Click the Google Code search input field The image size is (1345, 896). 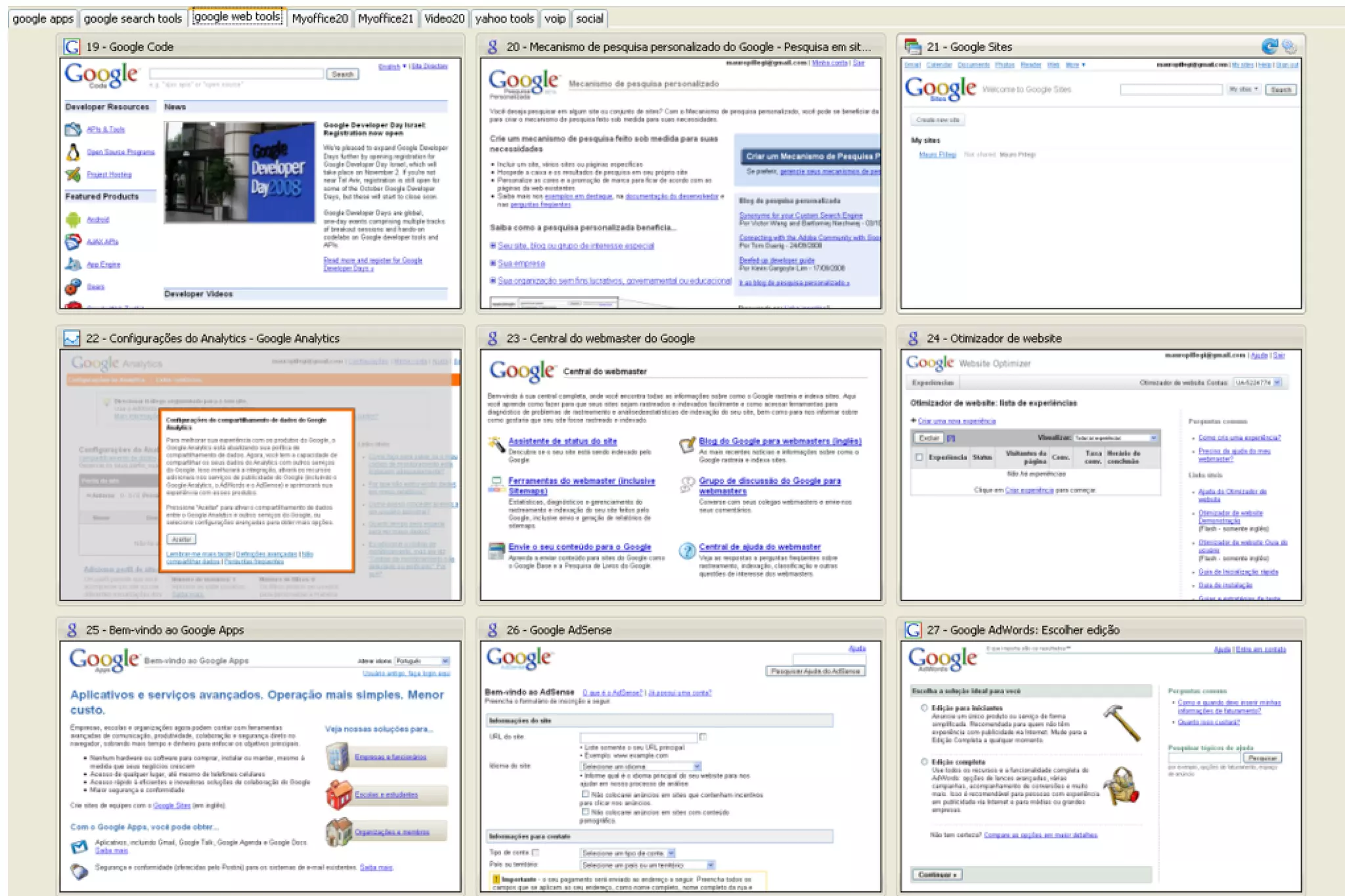pos(236,74)
